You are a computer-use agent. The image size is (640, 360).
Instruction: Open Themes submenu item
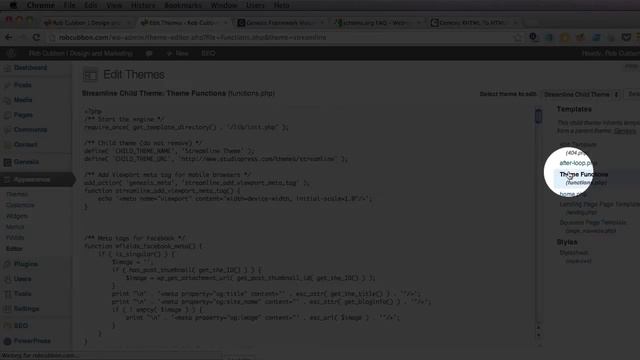(x=17, y=194)
